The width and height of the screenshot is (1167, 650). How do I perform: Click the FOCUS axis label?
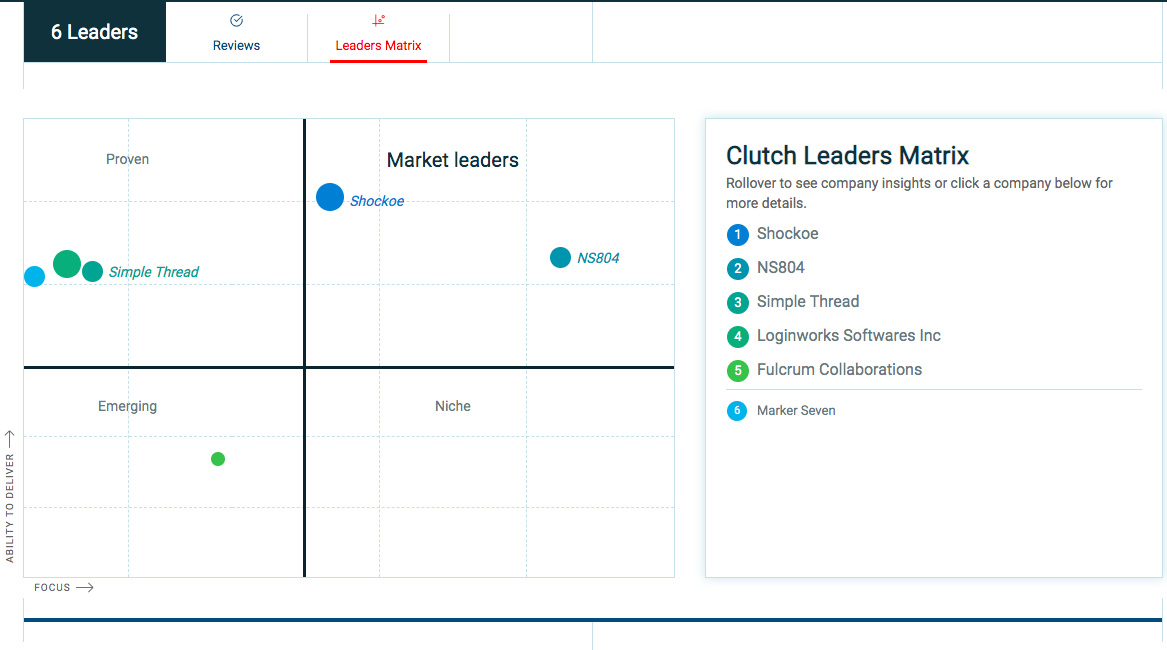point(52,587)
